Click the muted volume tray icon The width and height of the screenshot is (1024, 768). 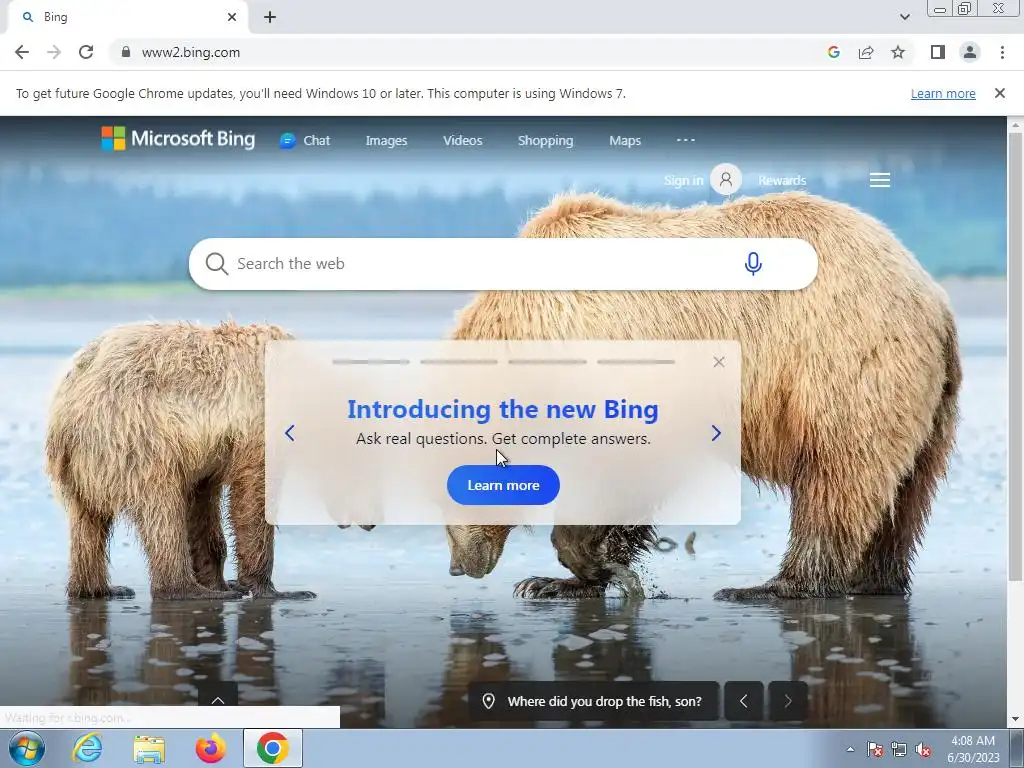(x=923, y=749)
